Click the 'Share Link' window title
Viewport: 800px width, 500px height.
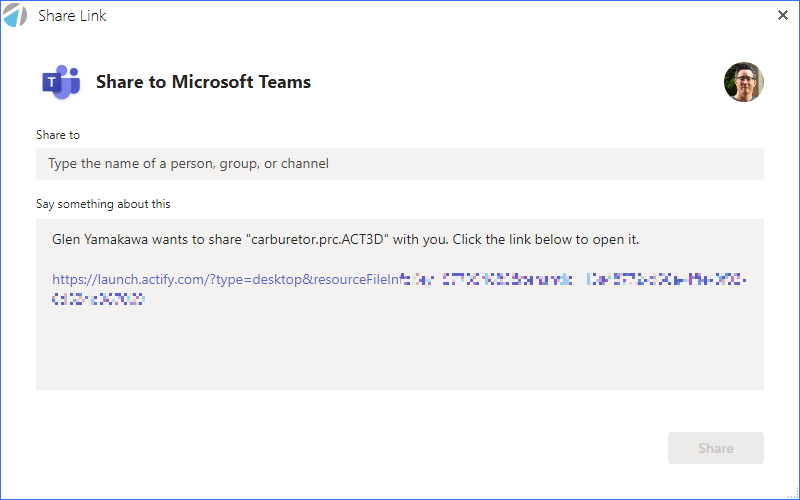tap(72, 16)
